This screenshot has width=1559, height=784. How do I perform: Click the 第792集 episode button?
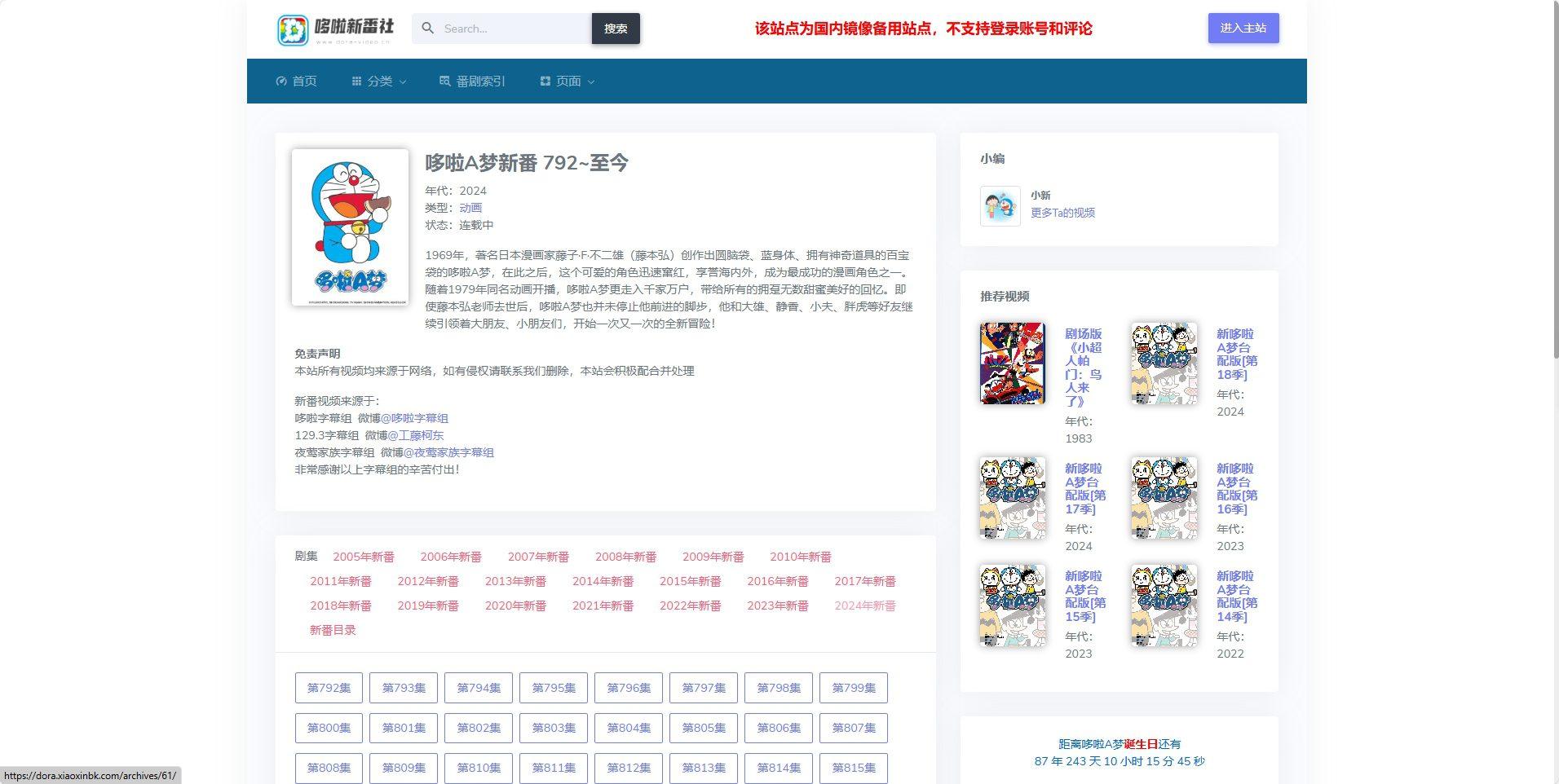click(x=328, y=688)
